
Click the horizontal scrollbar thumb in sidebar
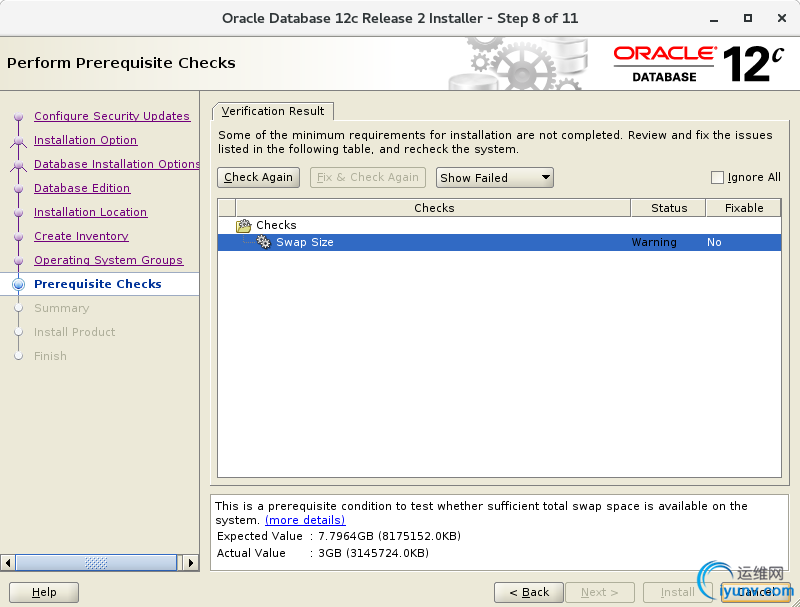pyautogui.click(x=96, y=563)
